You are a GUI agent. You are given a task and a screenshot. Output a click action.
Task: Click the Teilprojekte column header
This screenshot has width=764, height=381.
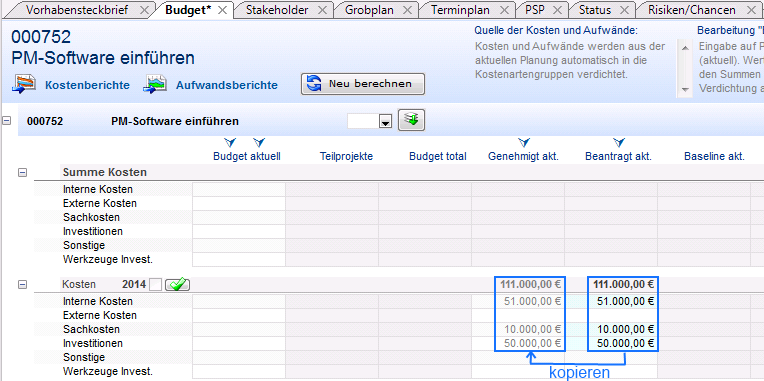click(x=346, y=156)
